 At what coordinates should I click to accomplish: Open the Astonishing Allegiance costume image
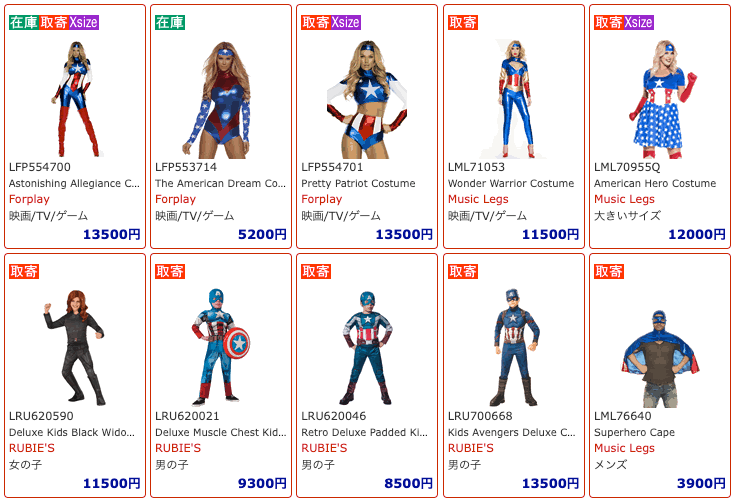pyautogui.click(x=75, y=99)
